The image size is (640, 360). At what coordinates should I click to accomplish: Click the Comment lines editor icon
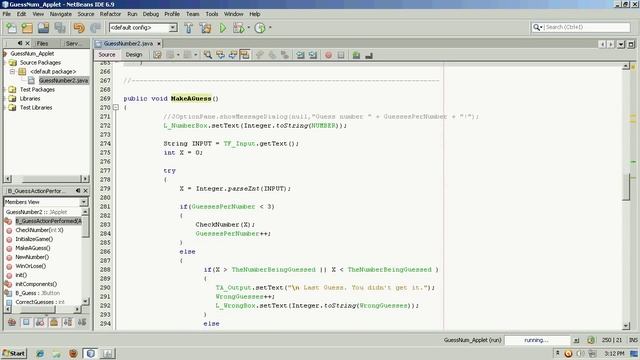pyautogui.click(x=356, y=55)
